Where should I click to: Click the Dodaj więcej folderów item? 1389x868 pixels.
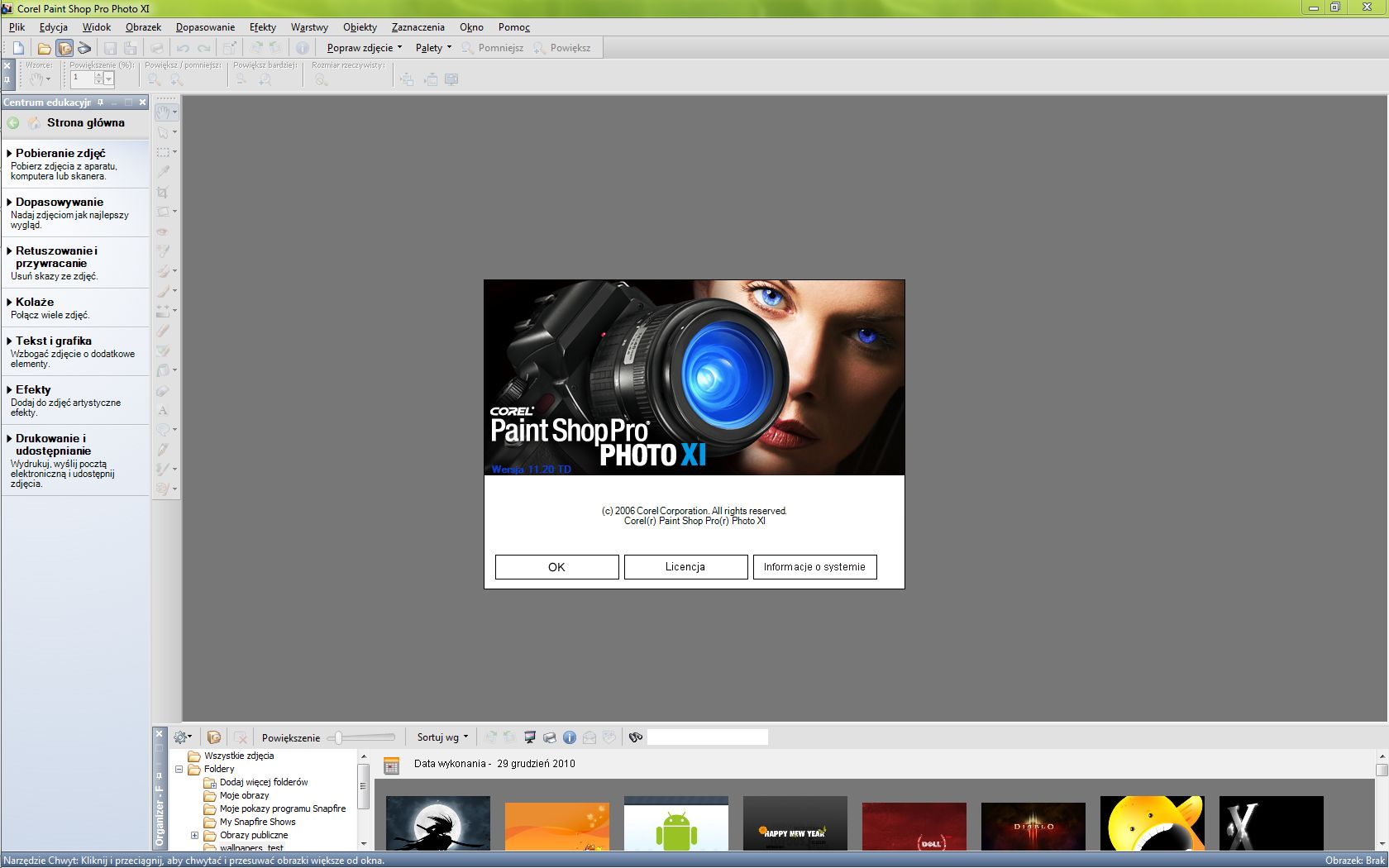click(263, 782)
